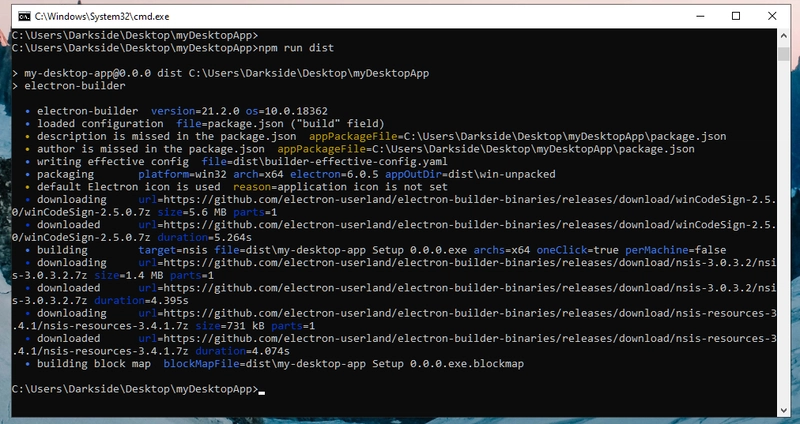Screen dimensions: 800x424
Task: Click the 'size=5.6 MB' text
Action: pos(192,212)
